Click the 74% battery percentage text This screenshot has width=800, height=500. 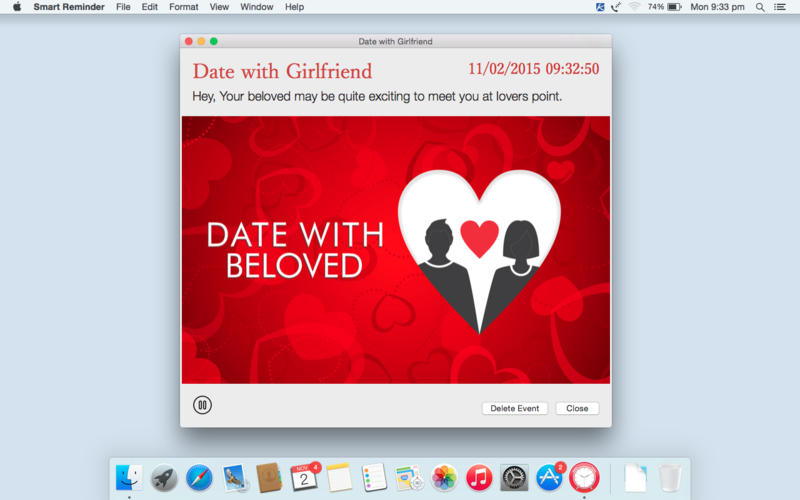(656, 7)
